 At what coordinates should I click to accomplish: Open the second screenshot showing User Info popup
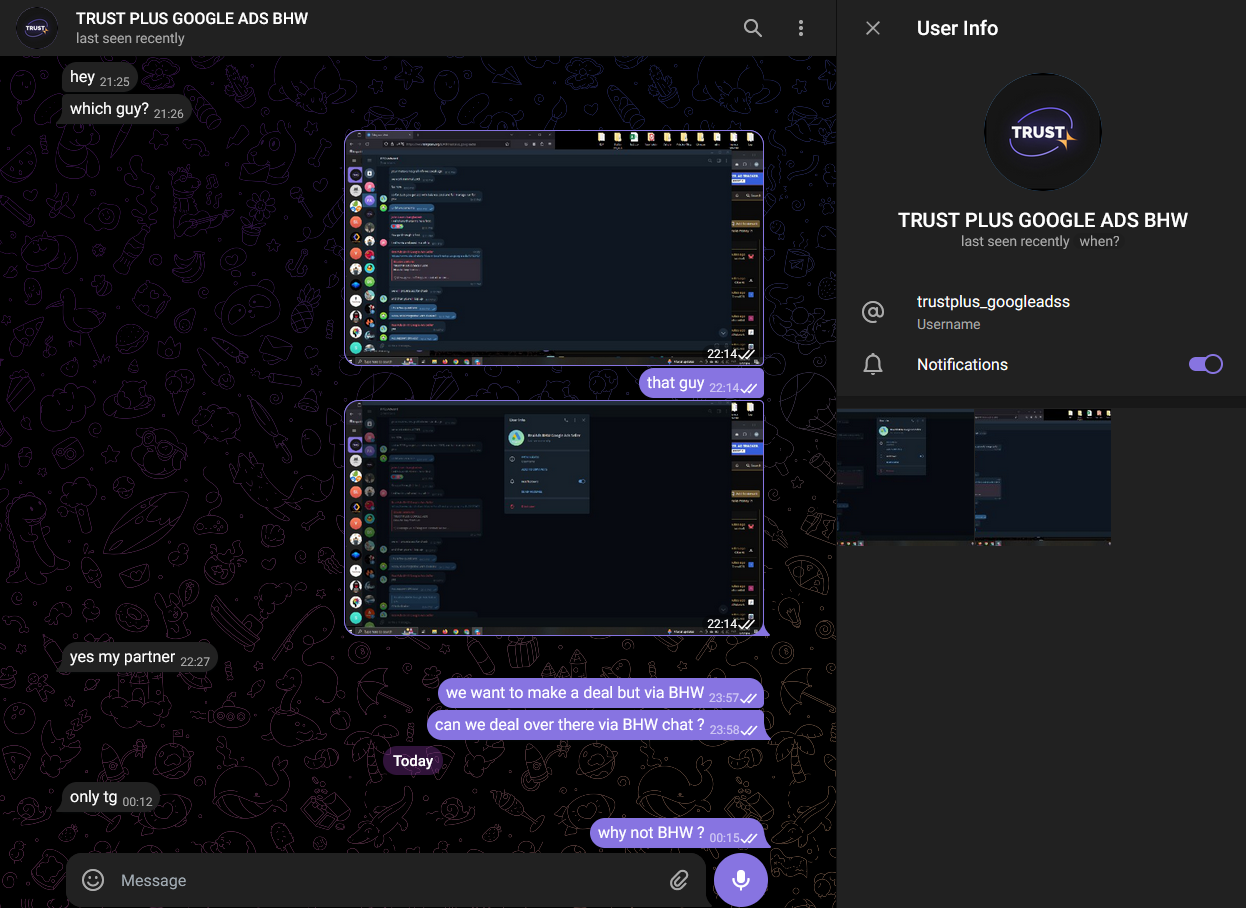click(554, 518)
